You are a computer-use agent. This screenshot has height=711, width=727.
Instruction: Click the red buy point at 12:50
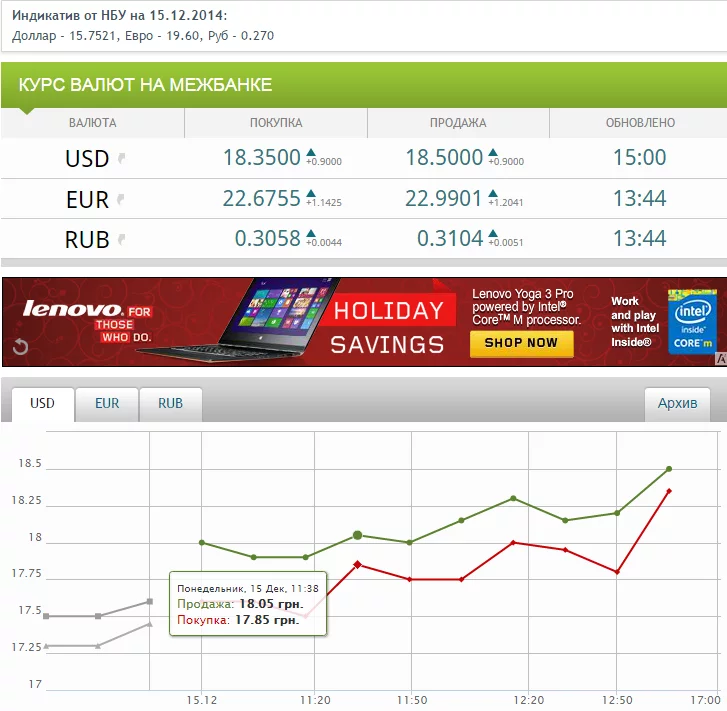coord(617,572)
